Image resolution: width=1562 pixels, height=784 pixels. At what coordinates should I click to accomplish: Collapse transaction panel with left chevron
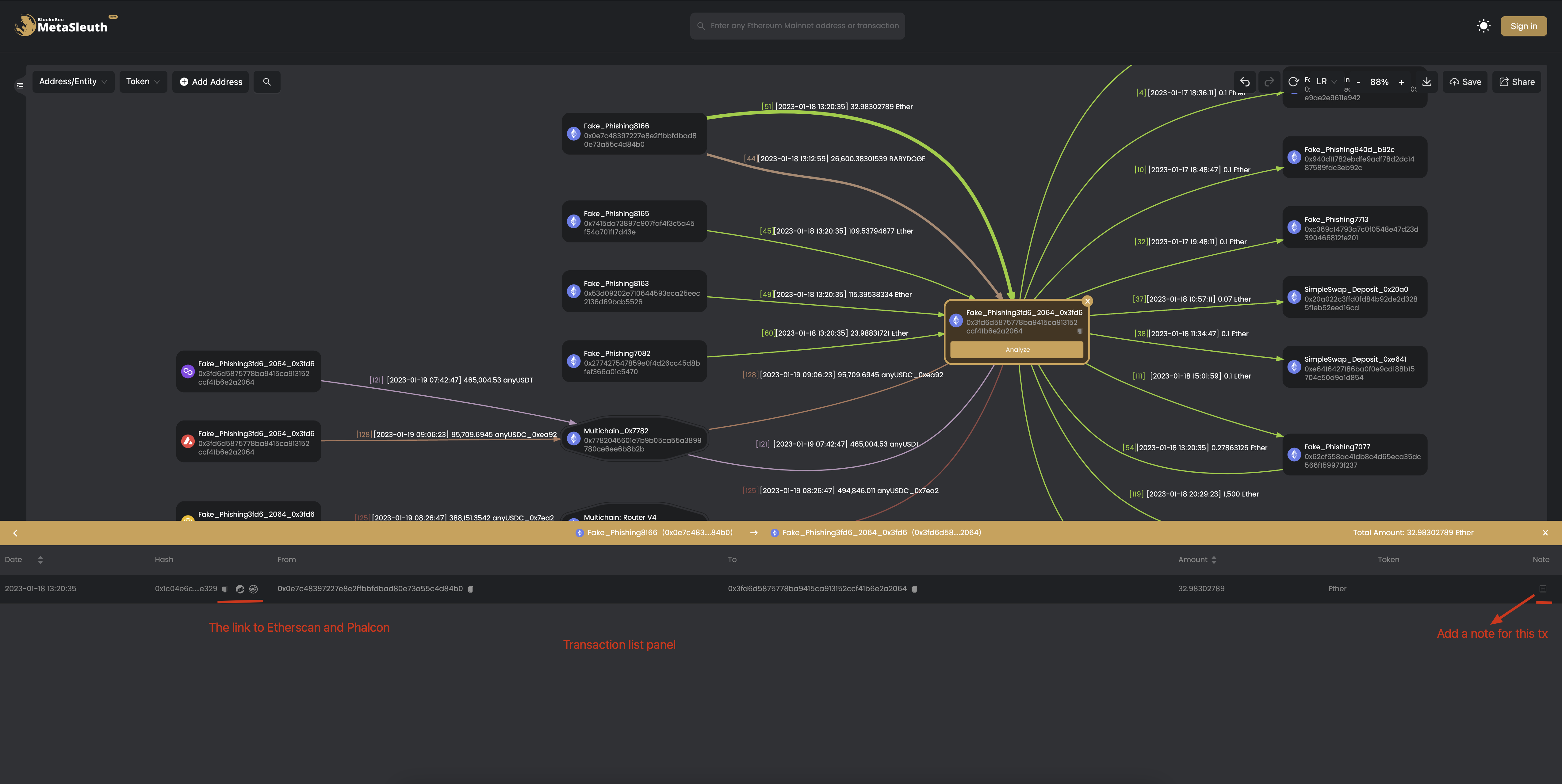click(15, 533)
